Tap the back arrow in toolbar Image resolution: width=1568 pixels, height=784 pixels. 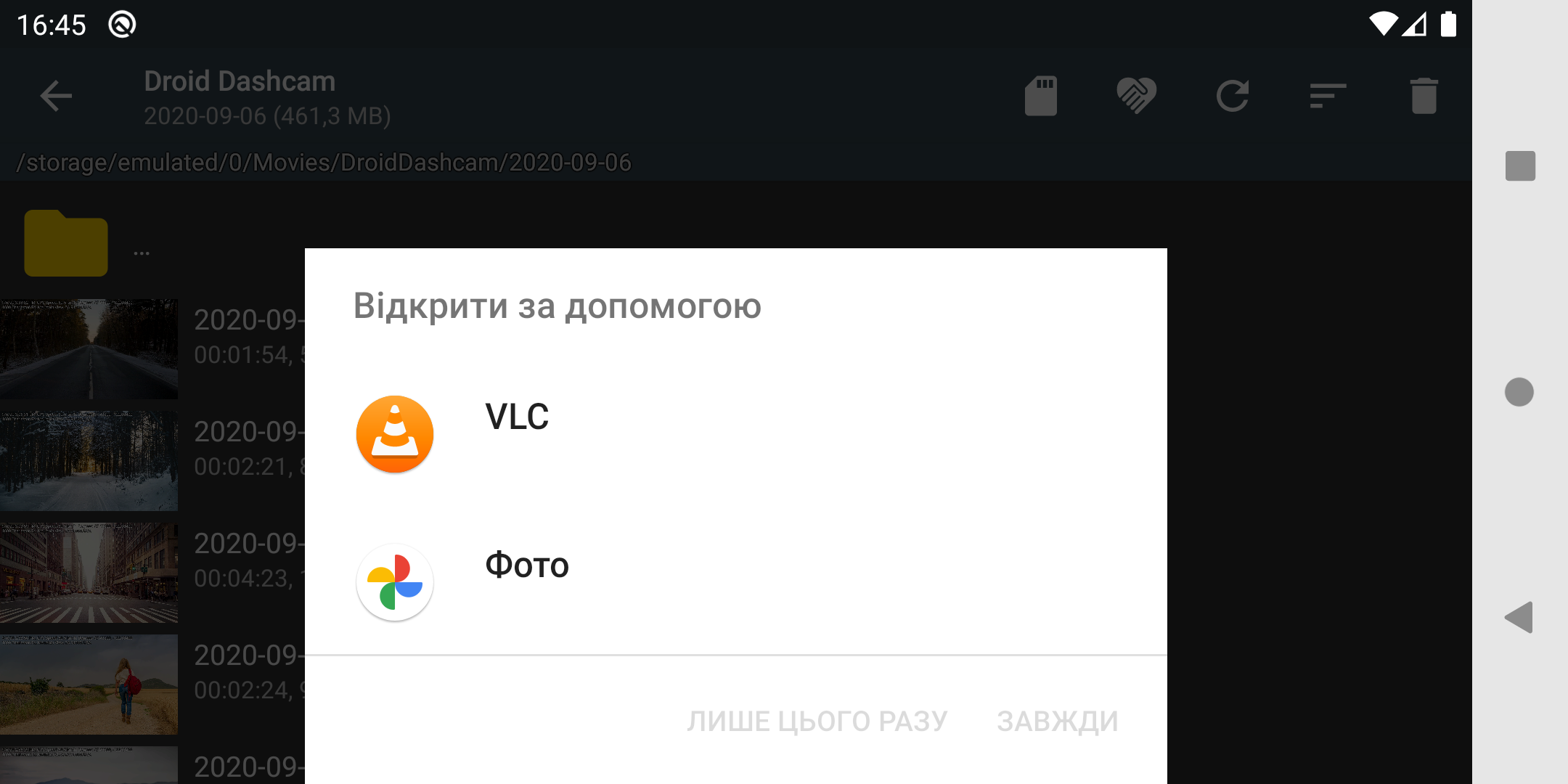click(x=56, y=96)
